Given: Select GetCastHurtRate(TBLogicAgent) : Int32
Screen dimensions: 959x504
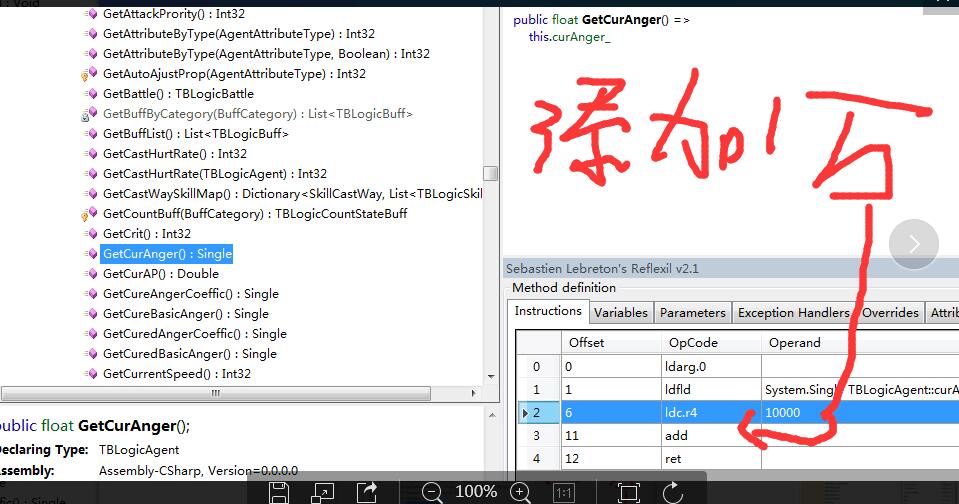Looking at the screenshot, I should tap(215, 174).
